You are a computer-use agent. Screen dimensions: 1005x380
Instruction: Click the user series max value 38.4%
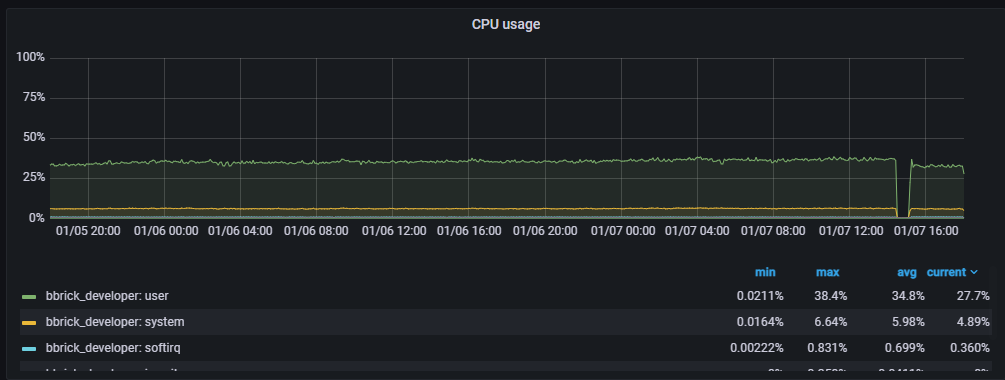[x=832, y=297]
